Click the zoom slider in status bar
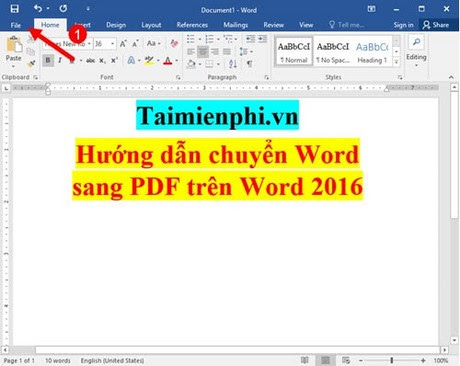The height and width of the screenshot is (366, 460). tap(392, 360)
